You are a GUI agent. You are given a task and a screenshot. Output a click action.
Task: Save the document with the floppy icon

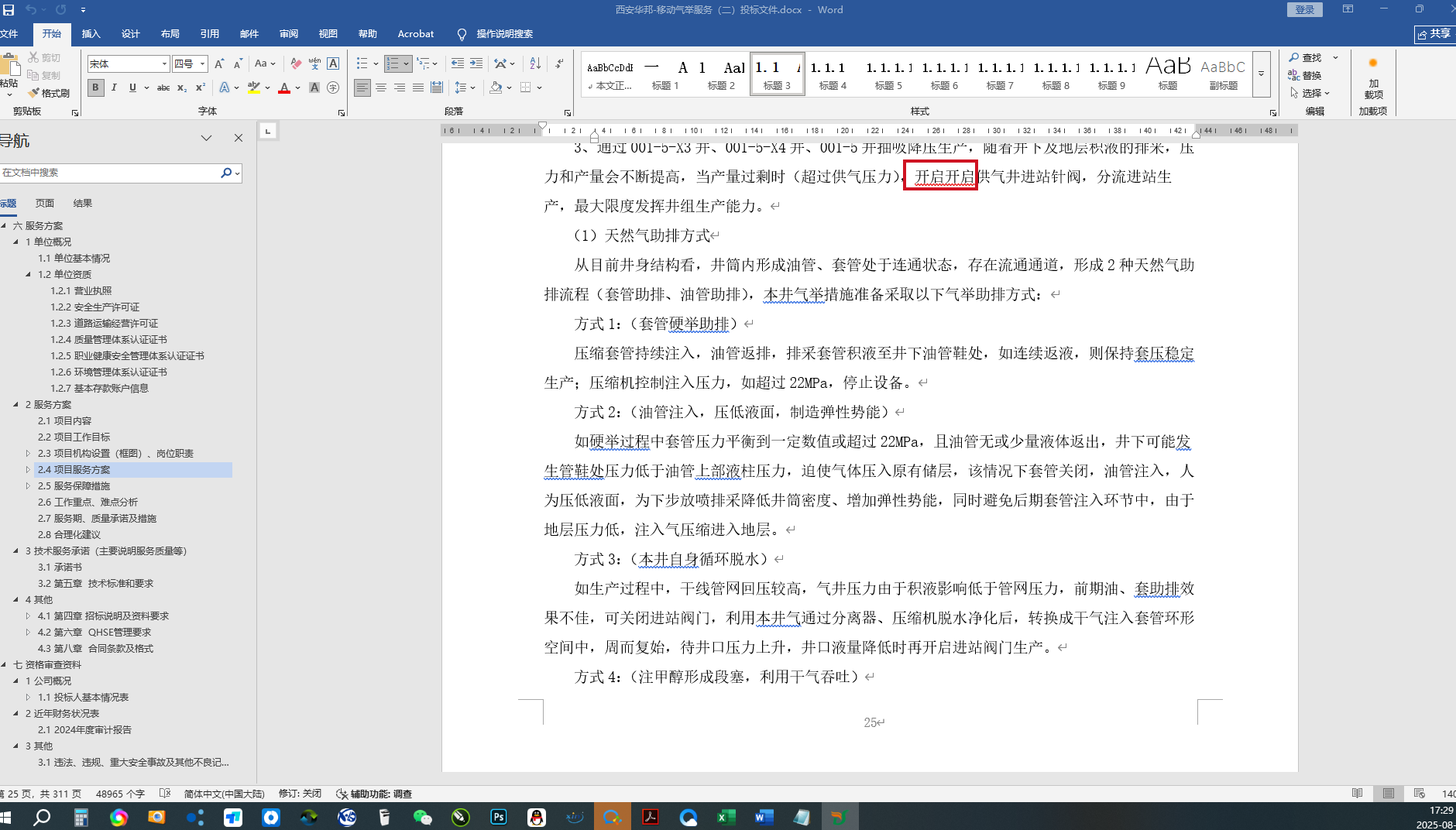coord(9,10)
